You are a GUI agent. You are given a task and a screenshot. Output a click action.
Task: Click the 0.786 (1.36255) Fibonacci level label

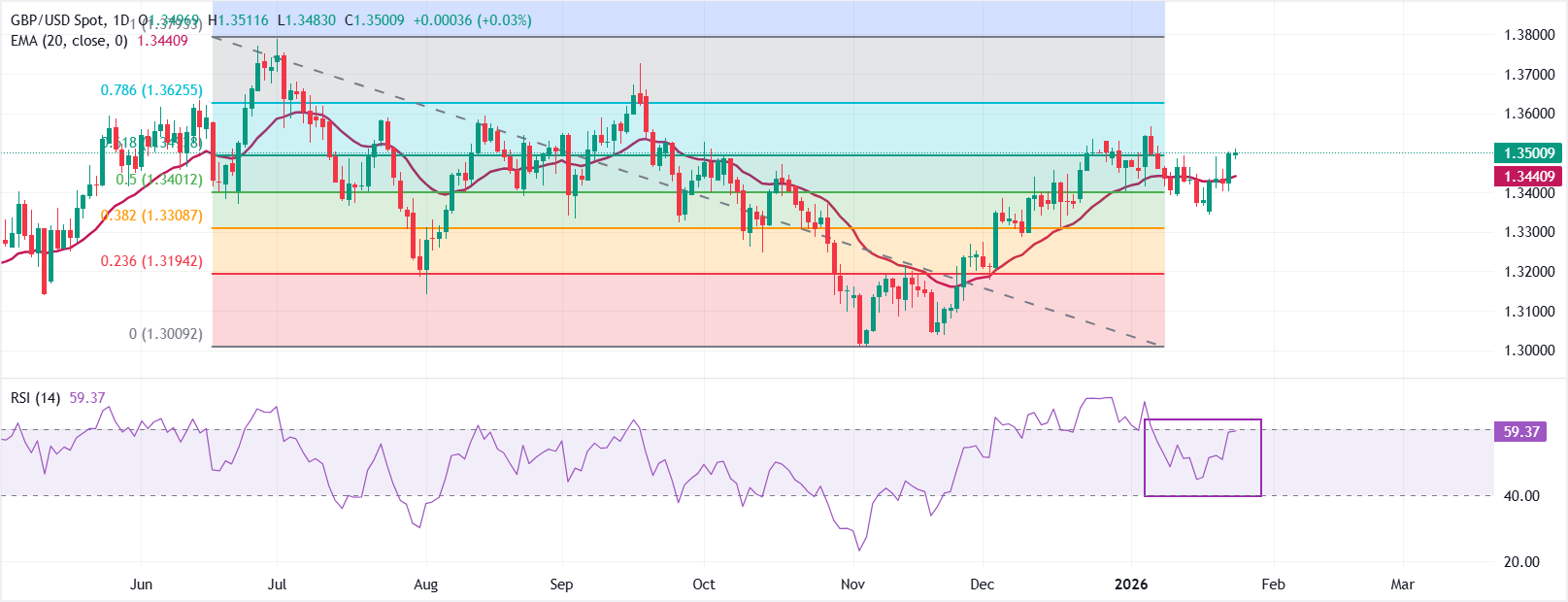point(151,90)
